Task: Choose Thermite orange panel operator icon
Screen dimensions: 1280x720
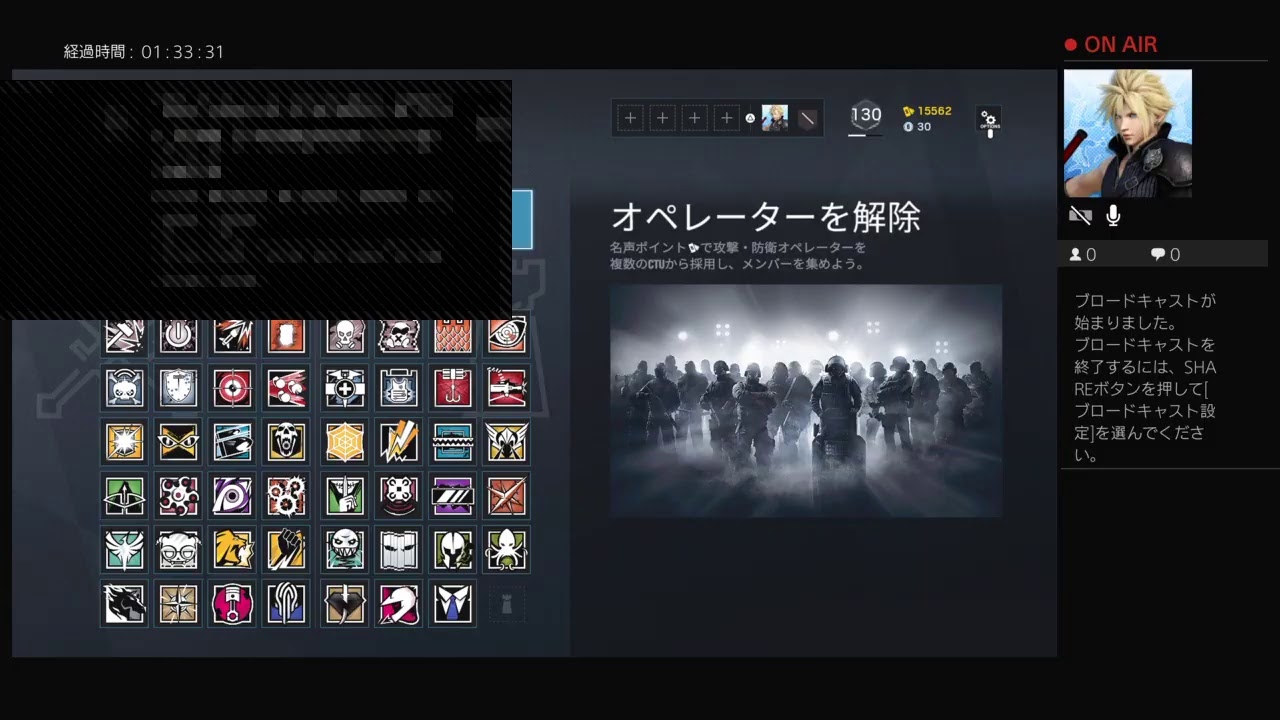Action: [286, 336]
